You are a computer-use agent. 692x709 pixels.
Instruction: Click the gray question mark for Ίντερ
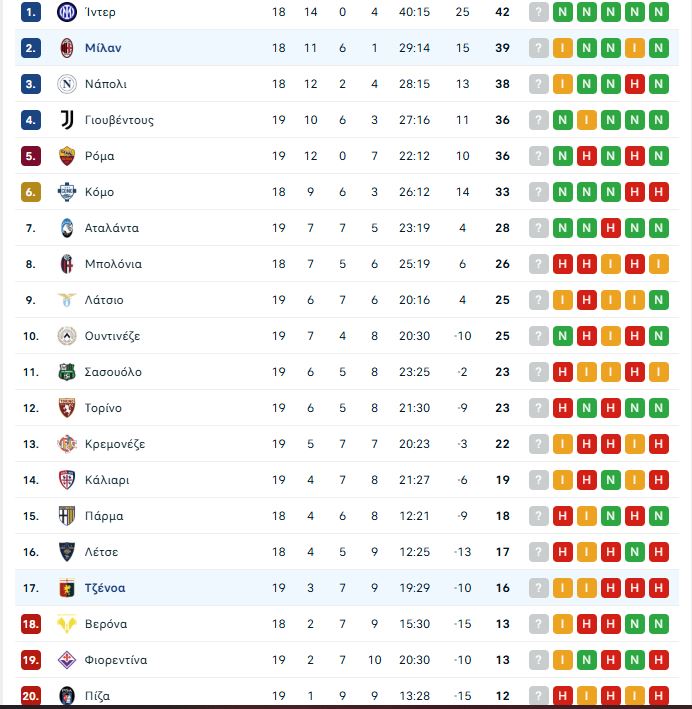coord(539,12)
